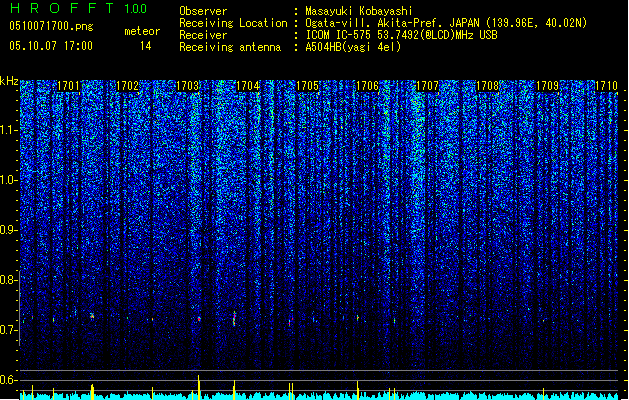Click the 0.6 kHz axis tick label
Image resolution: width=629 pixels, height=400 pixels.
[9, 380]
